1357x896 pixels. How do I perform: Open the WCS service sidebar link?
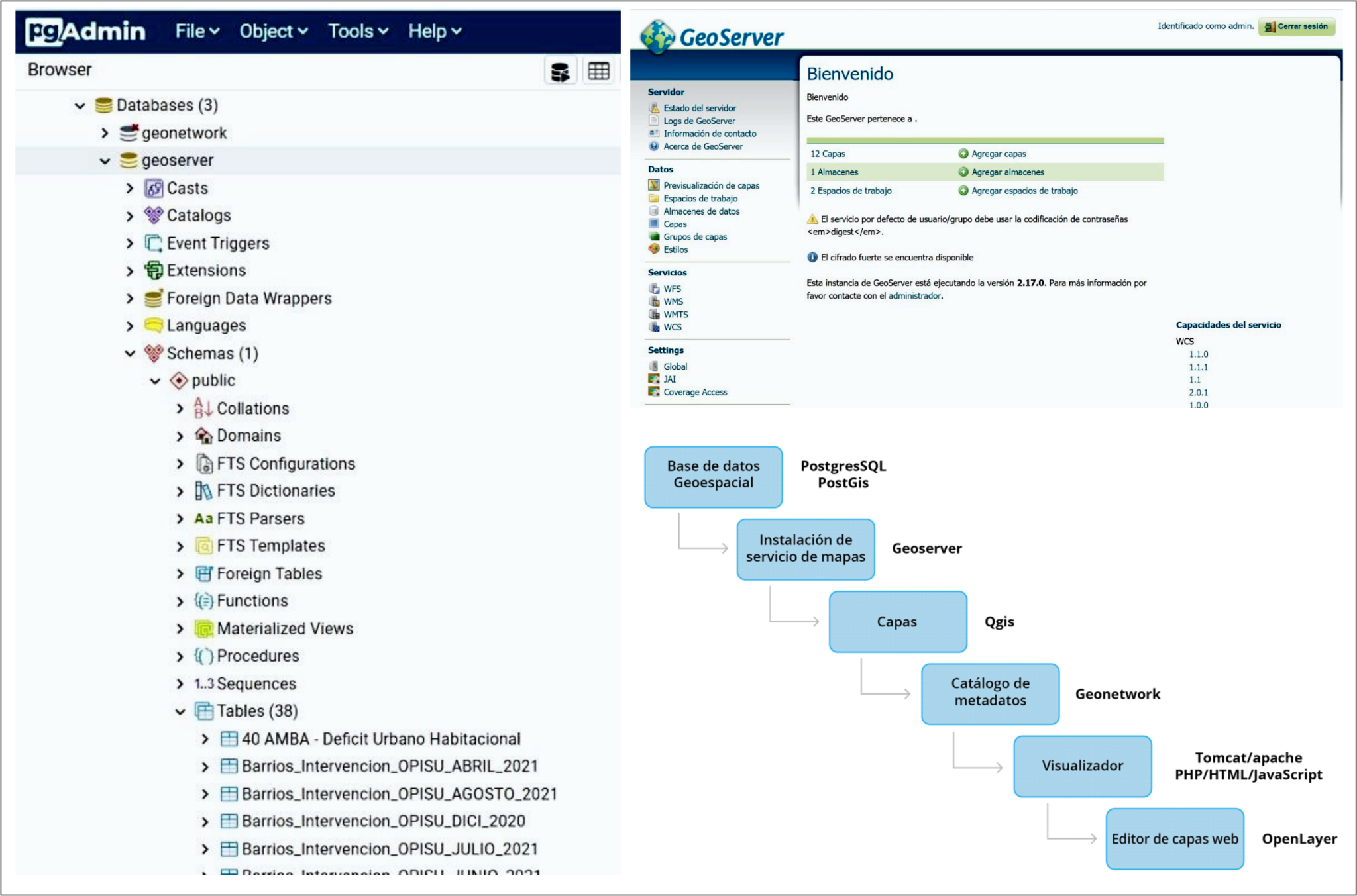tap(673, 327)
